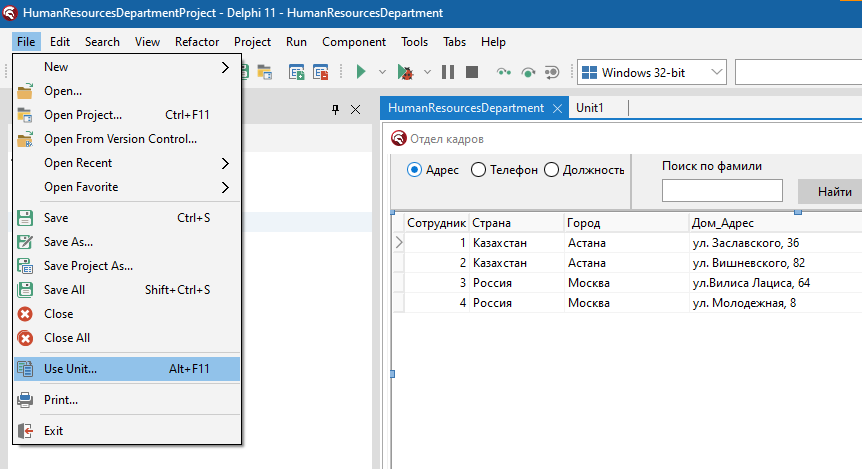Click the Step Over toolbar icon
The width and height of the screenshot is (862, 469).
[528, 72]
